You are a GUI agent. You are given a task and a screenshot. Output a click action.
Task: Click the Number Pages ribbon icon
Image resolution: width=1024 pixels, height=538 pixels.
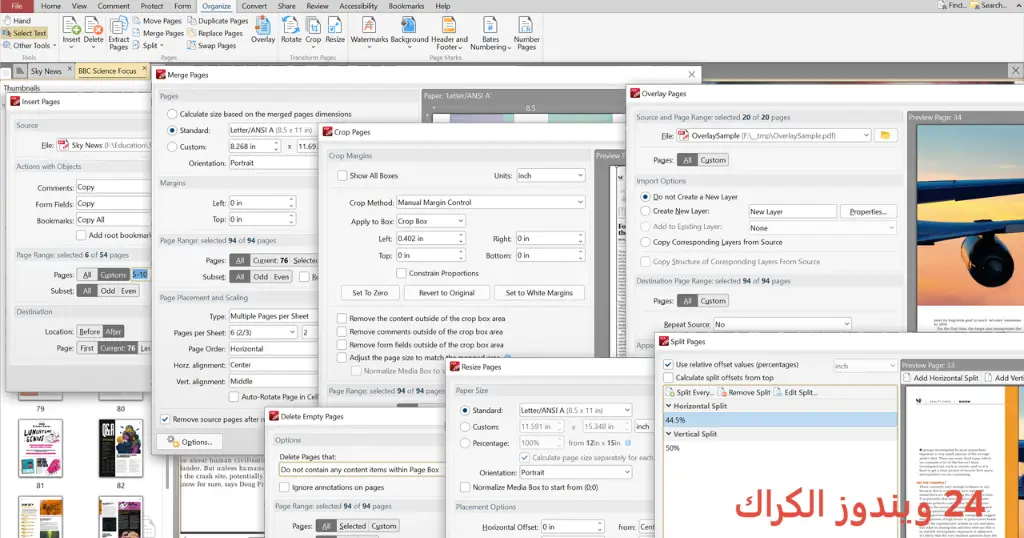[526, 34]
